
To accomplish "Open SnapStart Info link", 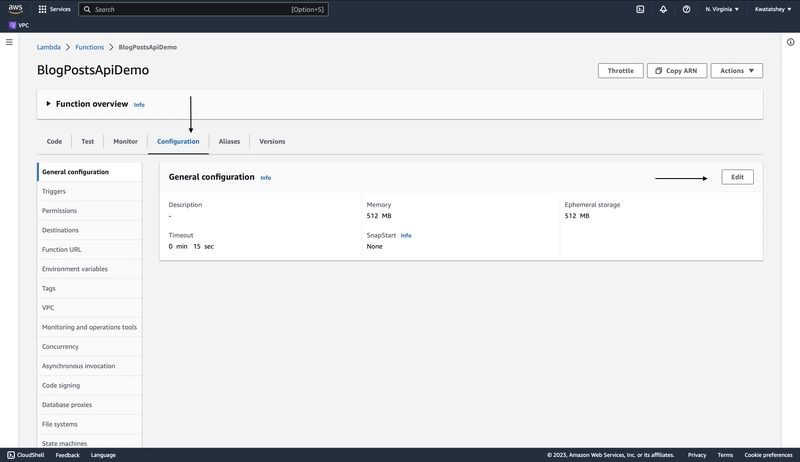I will click(x=406, y=236).
